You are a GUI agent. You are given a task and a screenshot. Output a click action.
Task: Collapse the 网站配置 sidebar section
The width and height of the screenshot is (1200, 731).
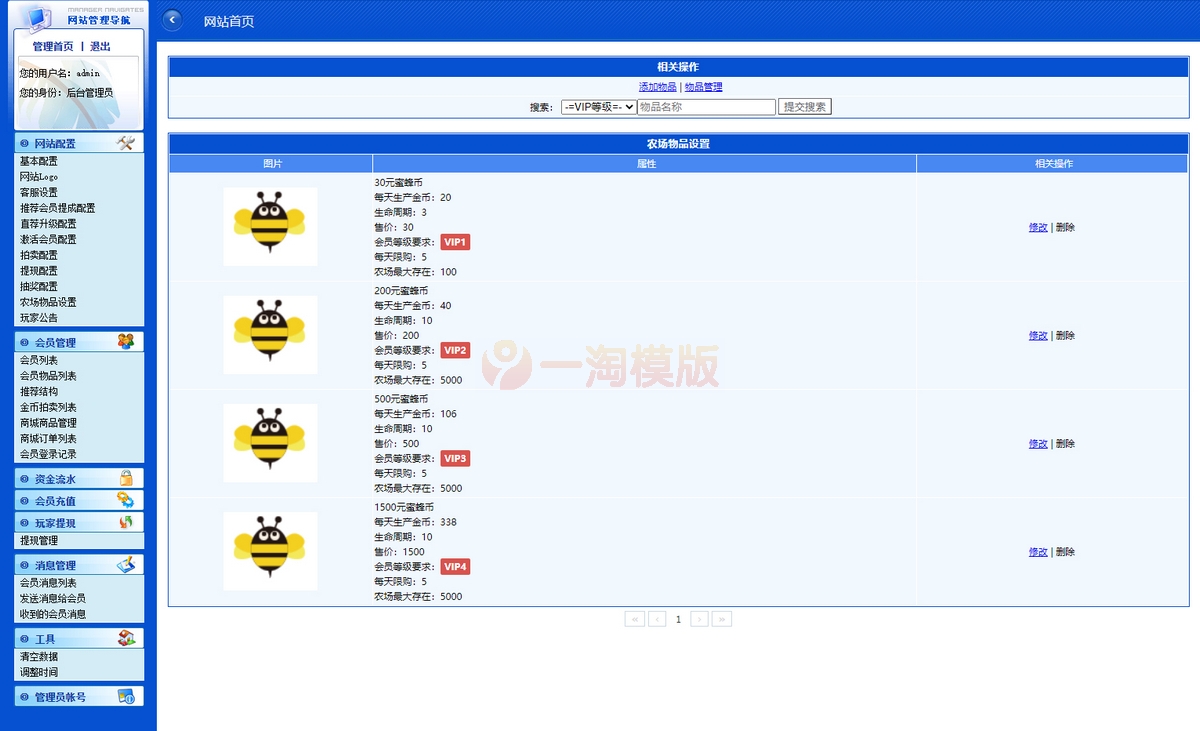click(55, 144)
